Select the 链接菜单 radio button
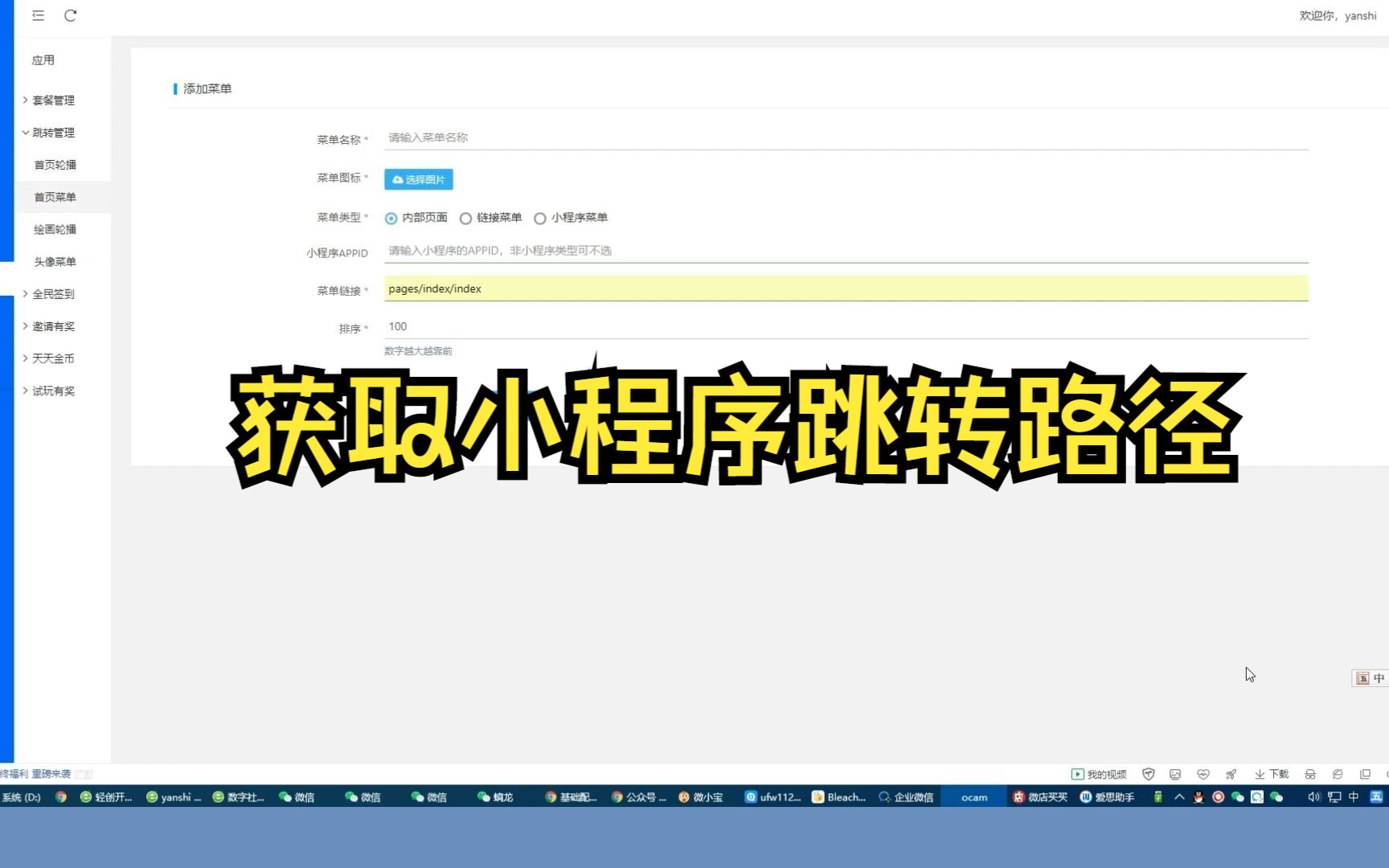The height and width of the screenshot is (868, 1389). point(466,218)
